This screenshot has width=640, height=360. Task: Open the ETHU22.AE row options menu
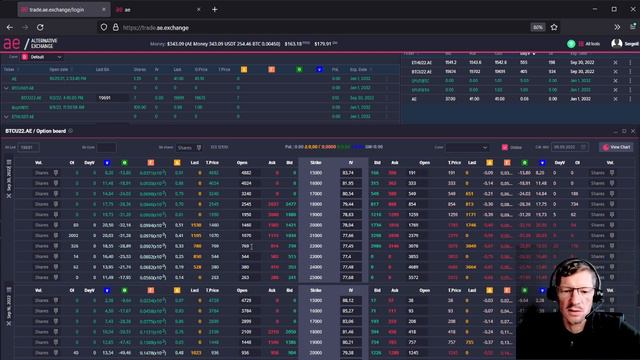pyautogui.click(x=630, y=62)
